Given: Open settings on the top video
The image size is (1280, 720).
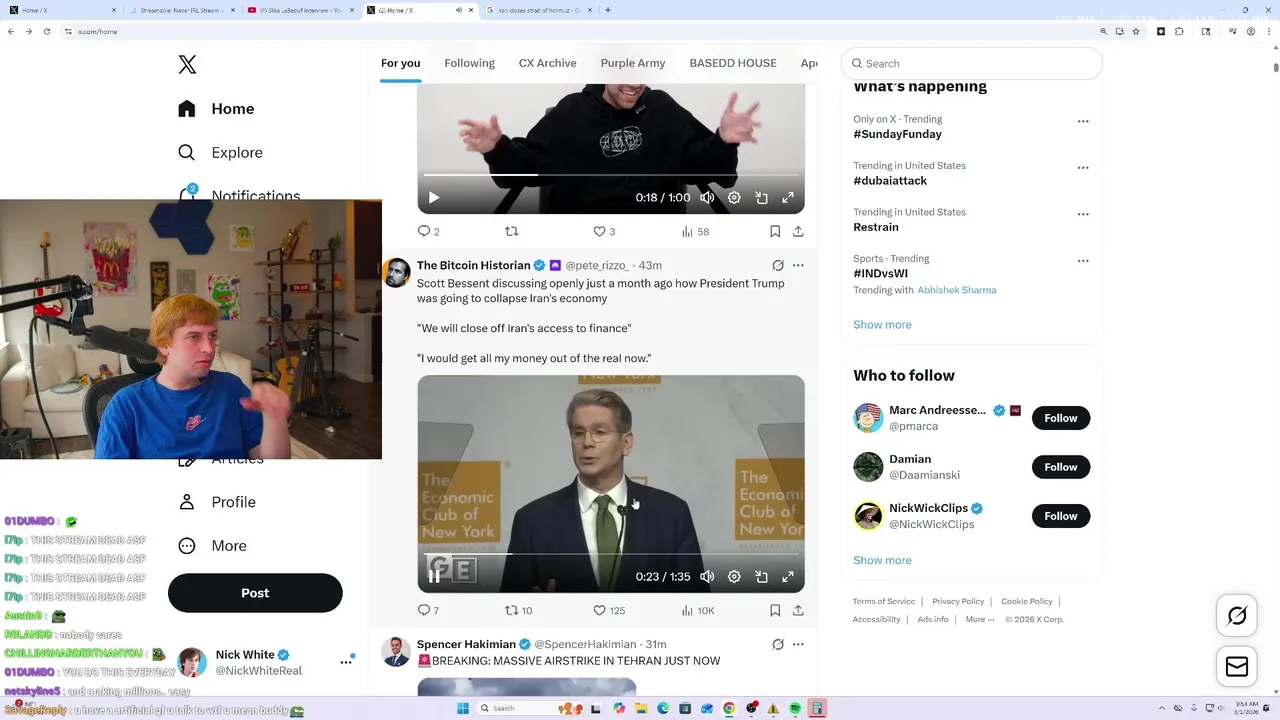Looking at the screenshot, I should [734, 198].
